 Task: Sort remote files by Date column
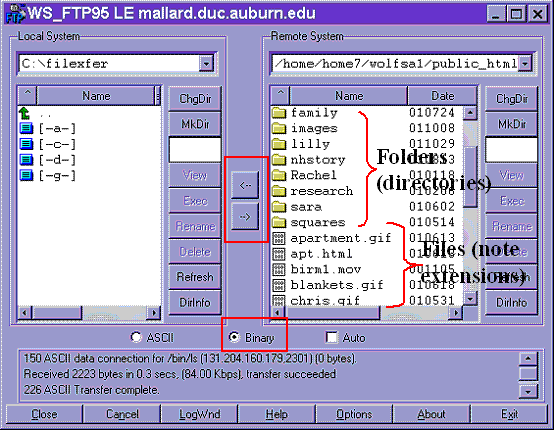[x=442, y=96]
